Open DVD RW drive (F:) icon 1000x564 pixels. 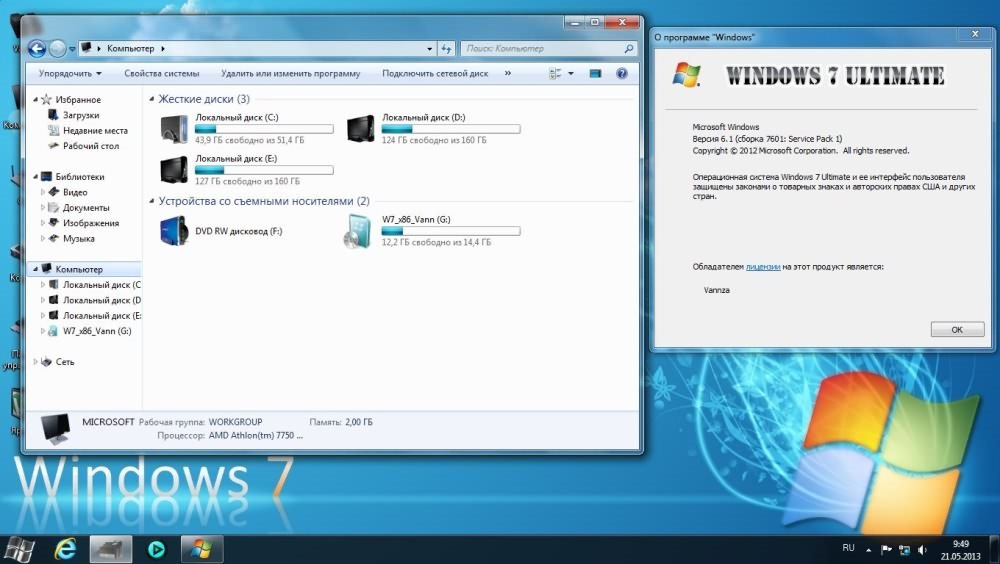click(174, 231)
